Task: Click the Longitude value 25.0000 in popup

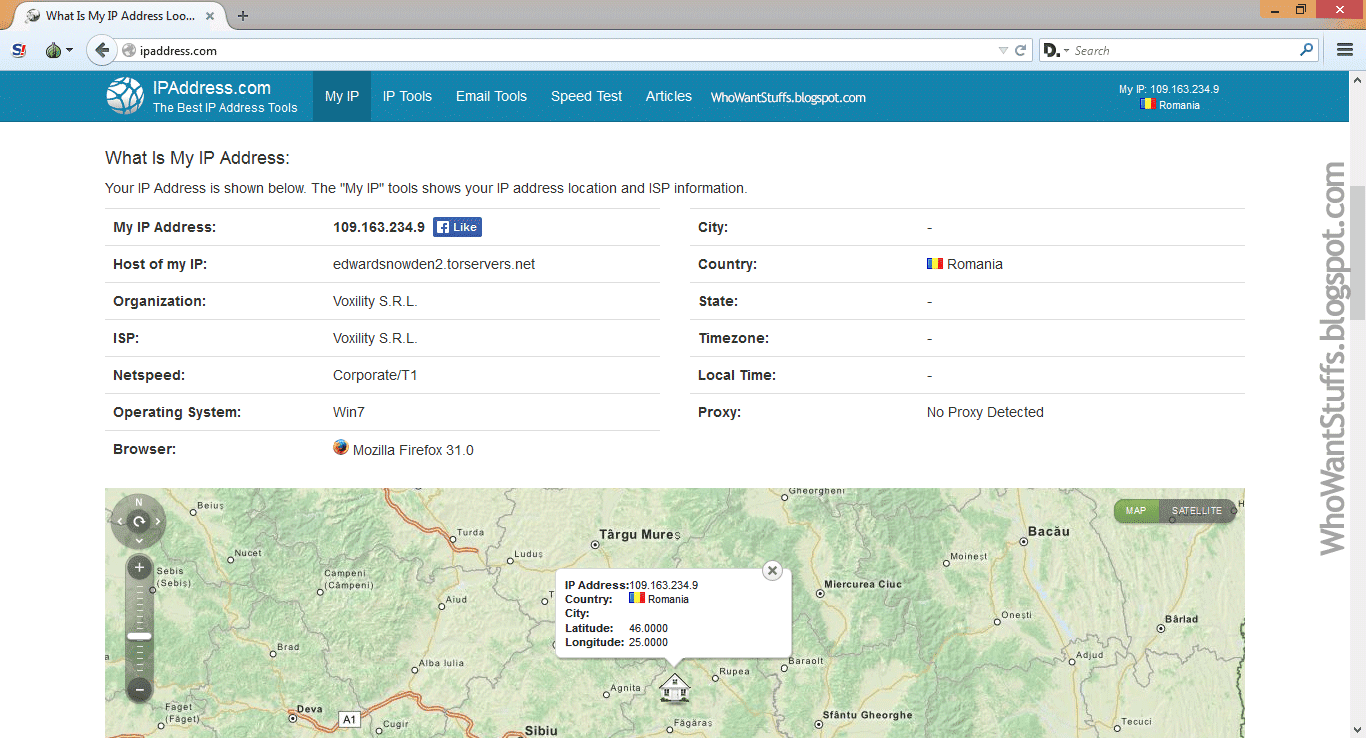Action: click(x=648, y=642)
